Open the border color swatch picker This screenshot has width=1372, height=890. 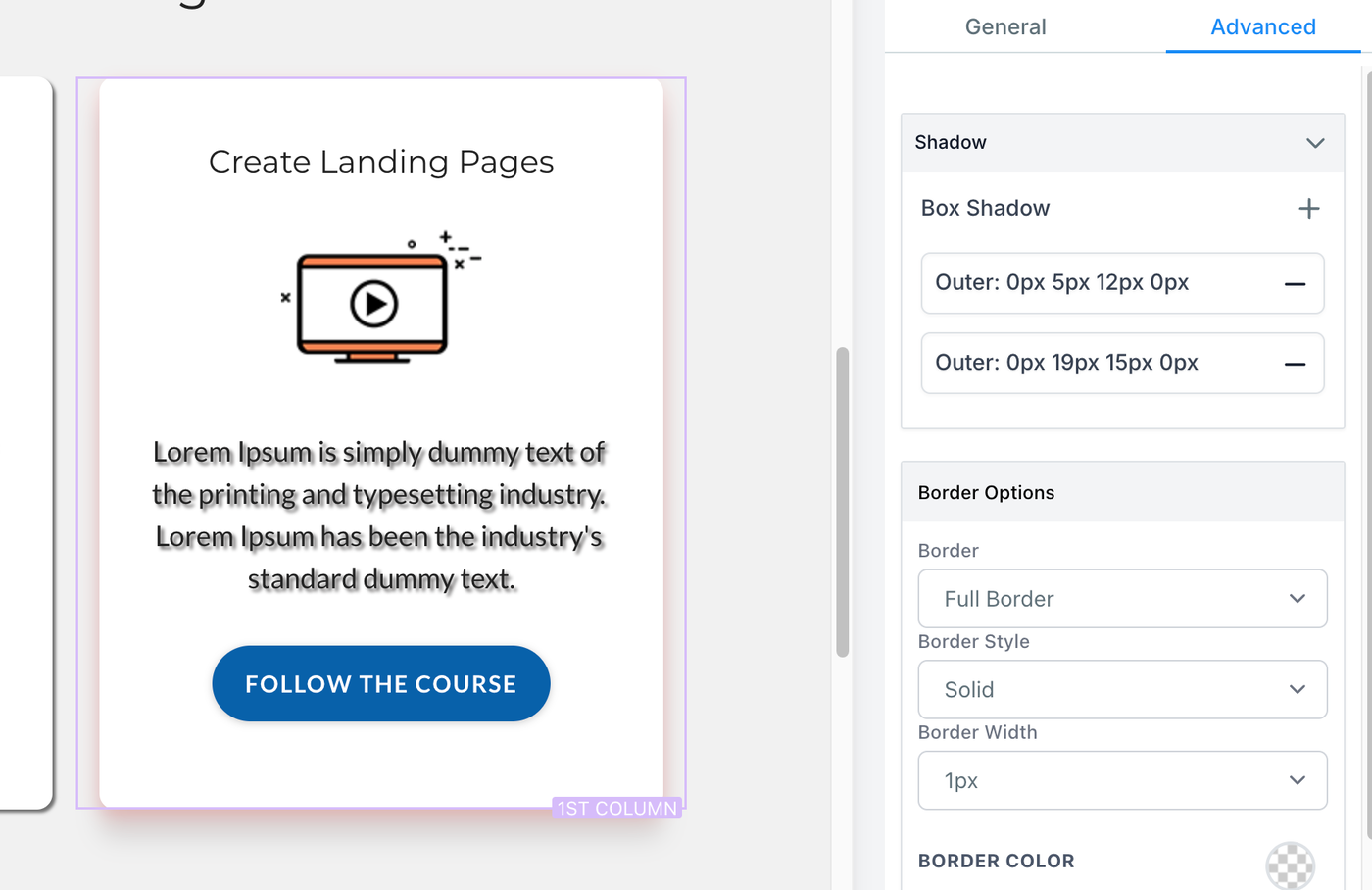(x=1290, y=865)
